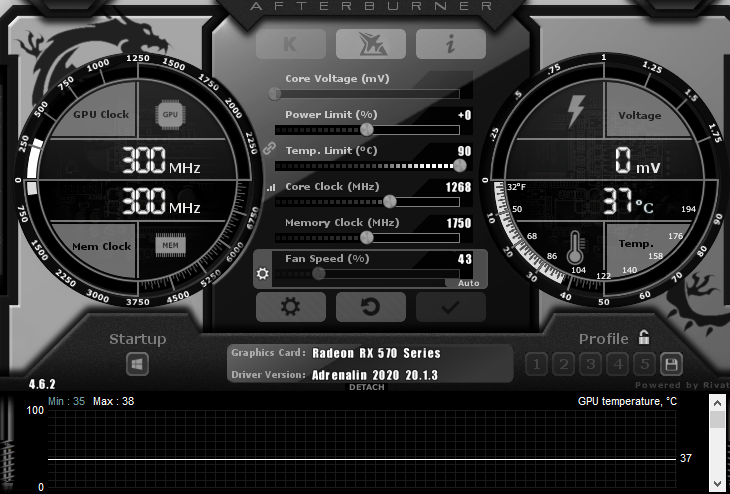Click the Adrenalin 2020 20.1.3 driver text
This screenshot has width=730, height=494.
pos(375,375)
